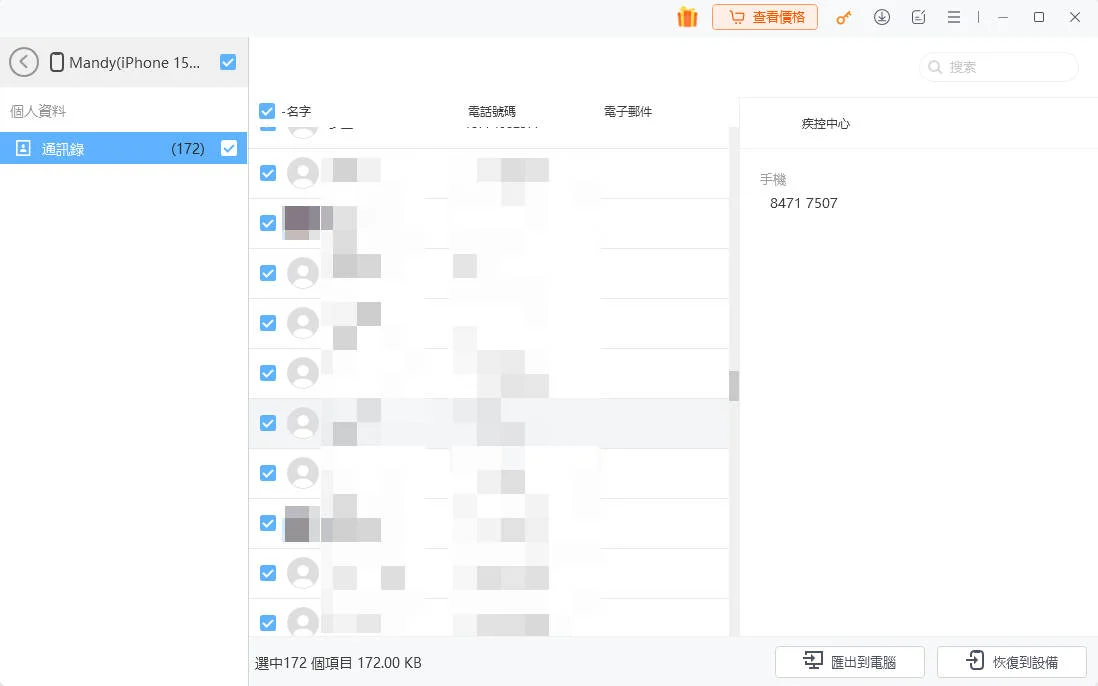1098x686 pixels.
Task: Minimize the application window
Action: [x=1003, y=17]
